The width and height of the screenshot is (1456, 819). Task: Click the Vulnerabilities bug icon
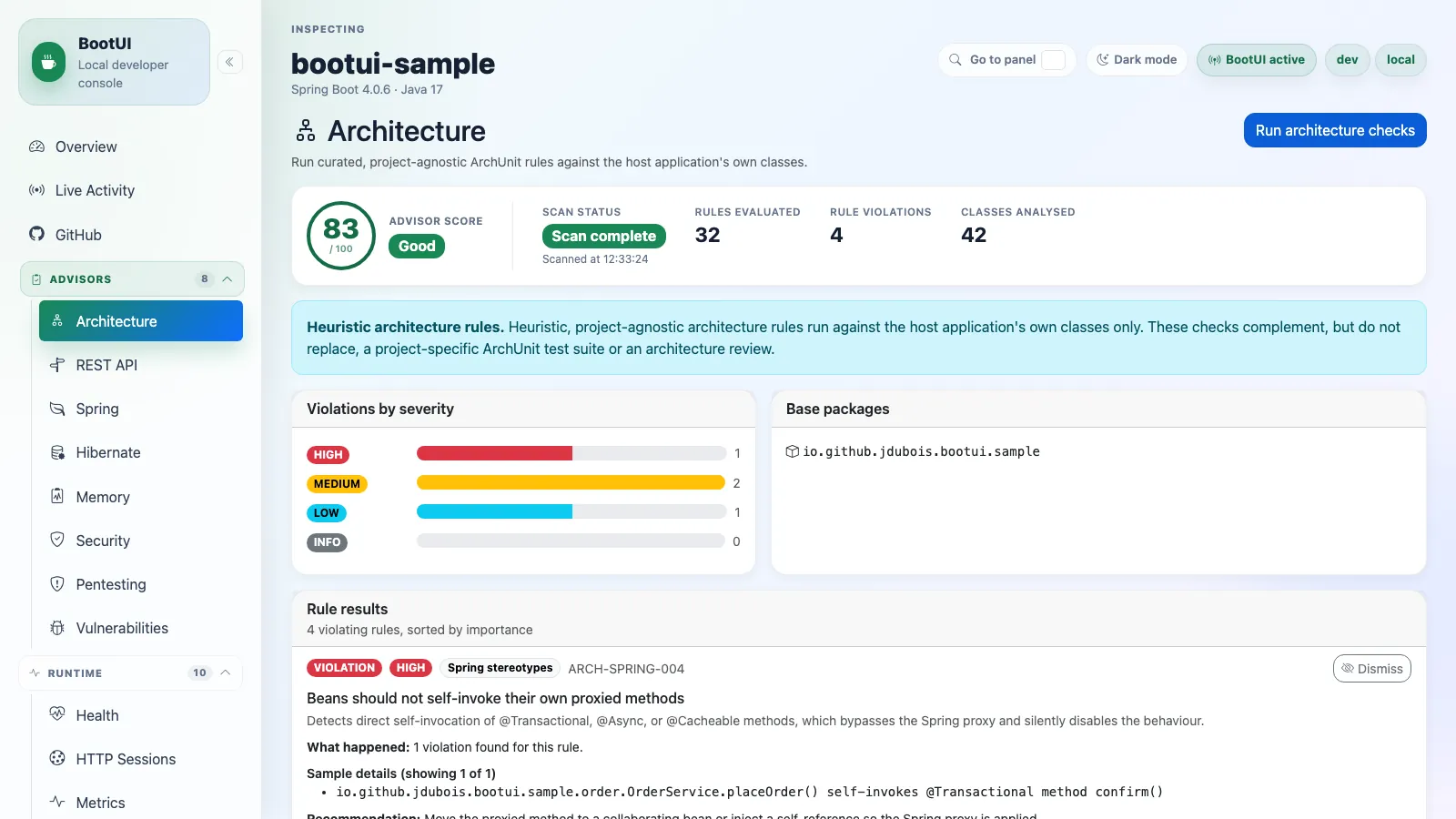(57, 628)
